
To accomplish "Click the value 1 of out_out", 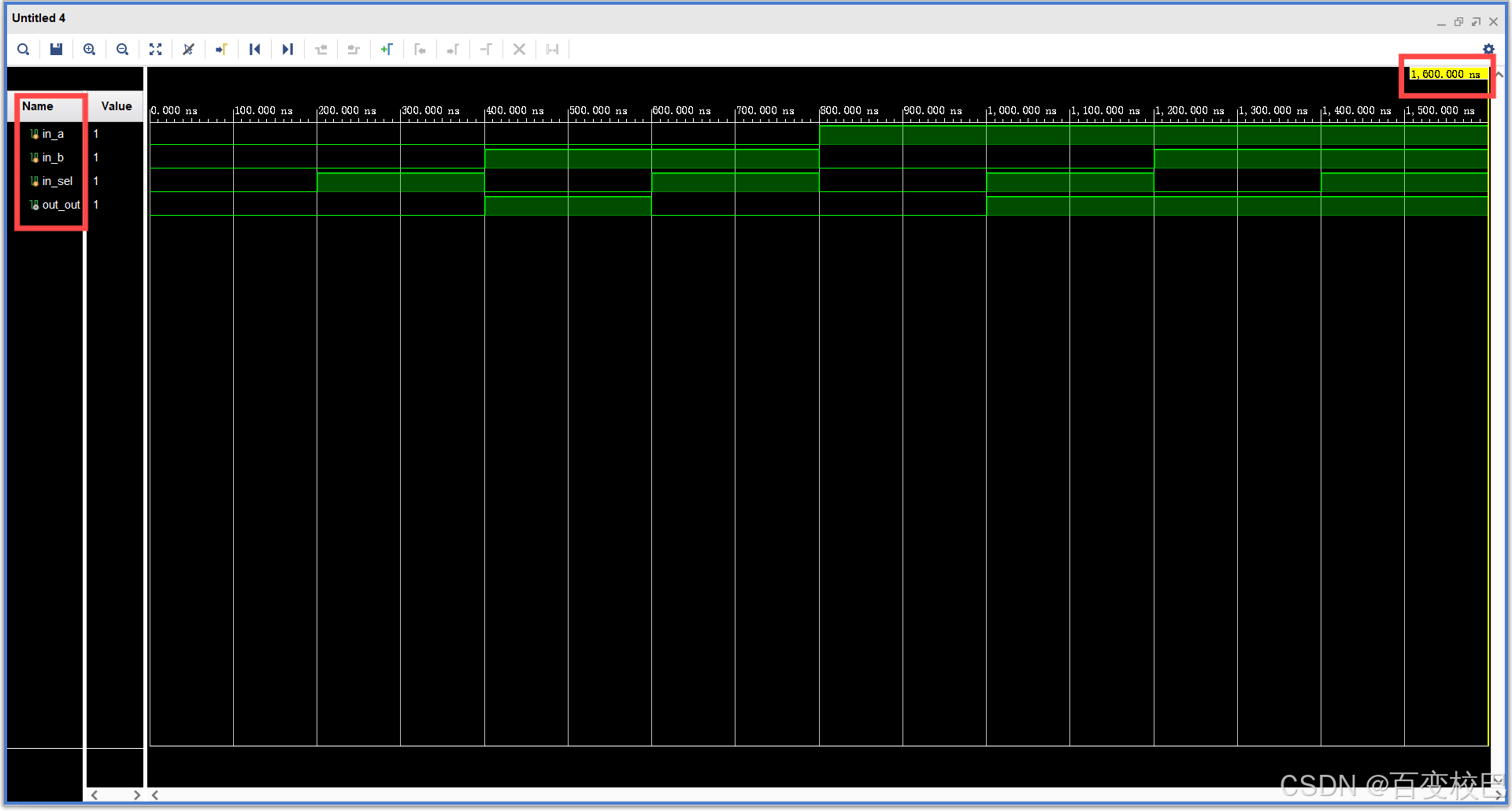I will (x=96, y=205).
